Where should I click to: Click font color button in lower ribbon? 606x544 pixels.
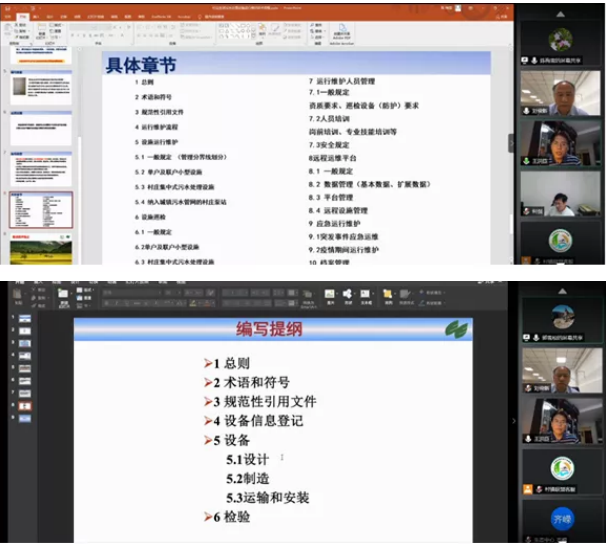[209, 303]
